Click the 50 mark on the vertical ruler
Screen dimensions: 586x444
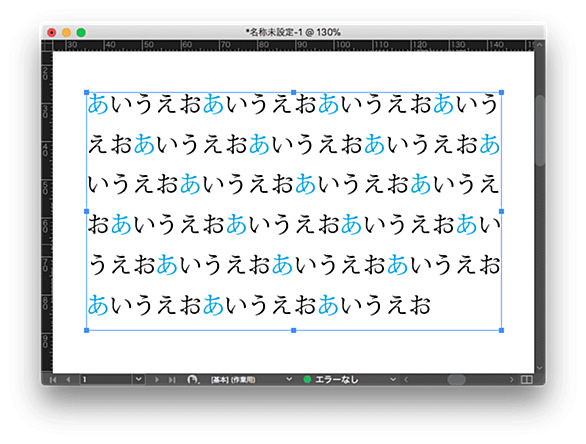point(45,188)
